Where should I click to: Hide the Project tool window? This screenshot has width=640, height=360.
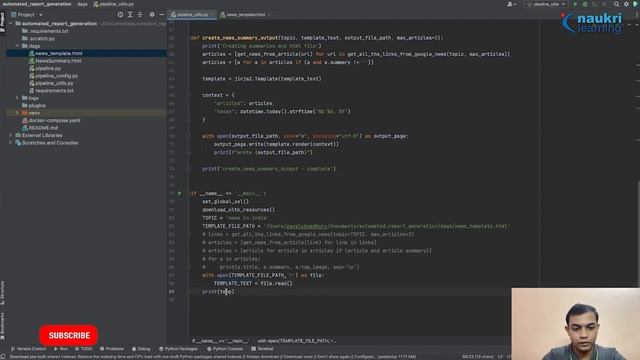click(x=162, y=15)
